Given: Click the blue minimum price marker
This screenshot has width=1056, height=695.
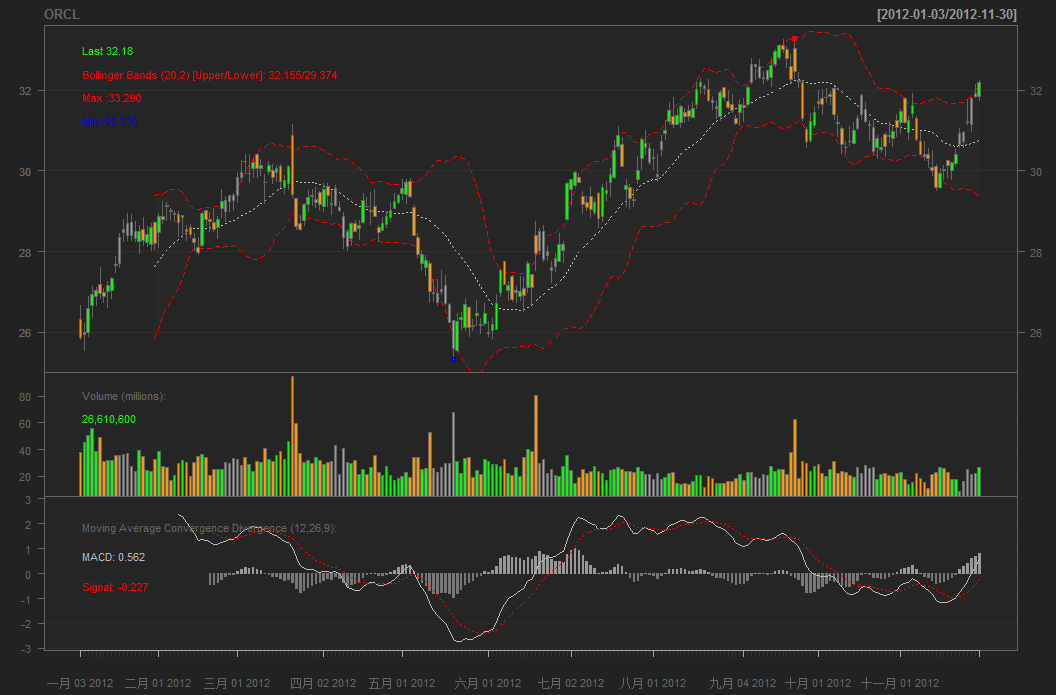Looking at the screenshot, I should point(454,357).
